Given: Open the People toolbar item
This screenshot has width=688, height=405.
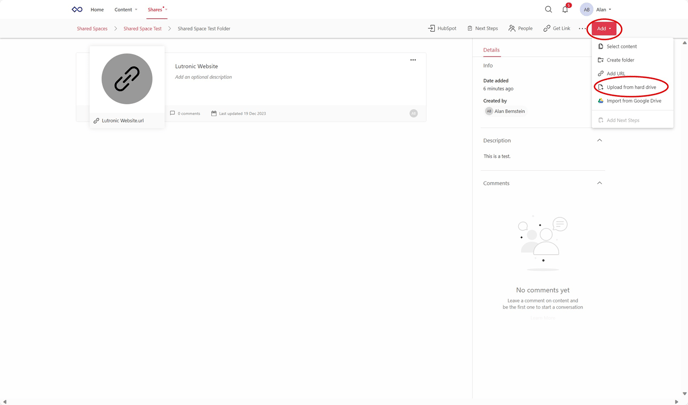Looking at the screenshot, I should 520,28.
